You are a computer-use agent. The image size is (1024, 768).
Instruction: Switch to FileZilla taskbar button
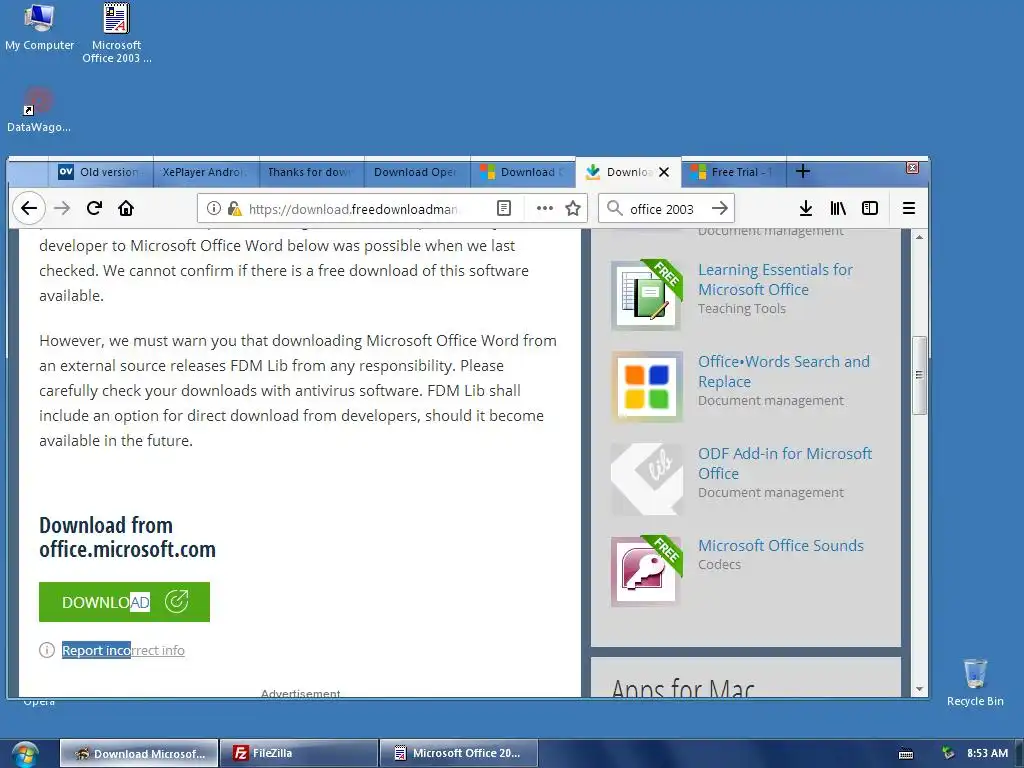[x=299, y=754]
